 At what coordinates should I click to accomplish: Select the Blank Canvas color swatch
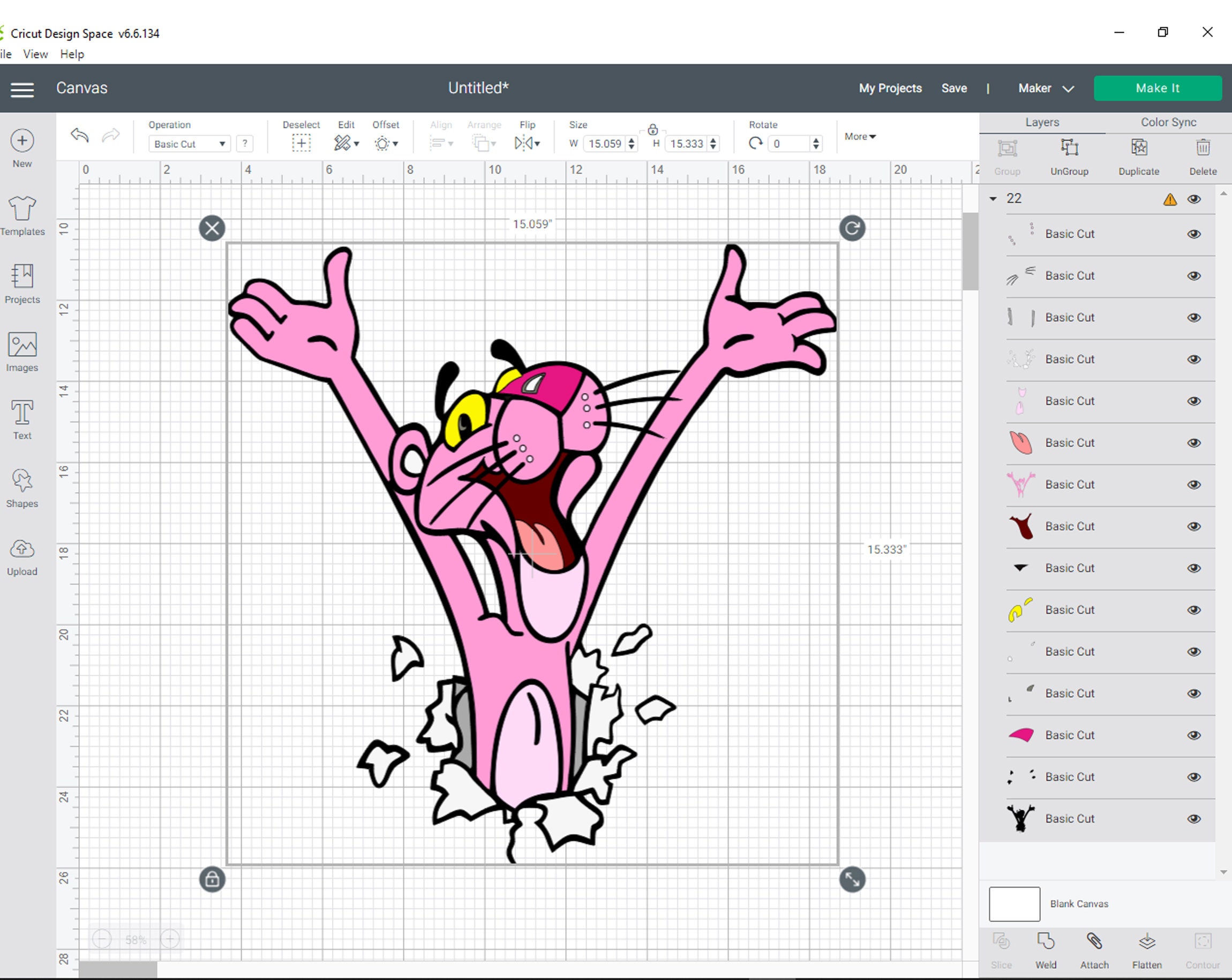pyautogui.click(x=1015, y=904)
